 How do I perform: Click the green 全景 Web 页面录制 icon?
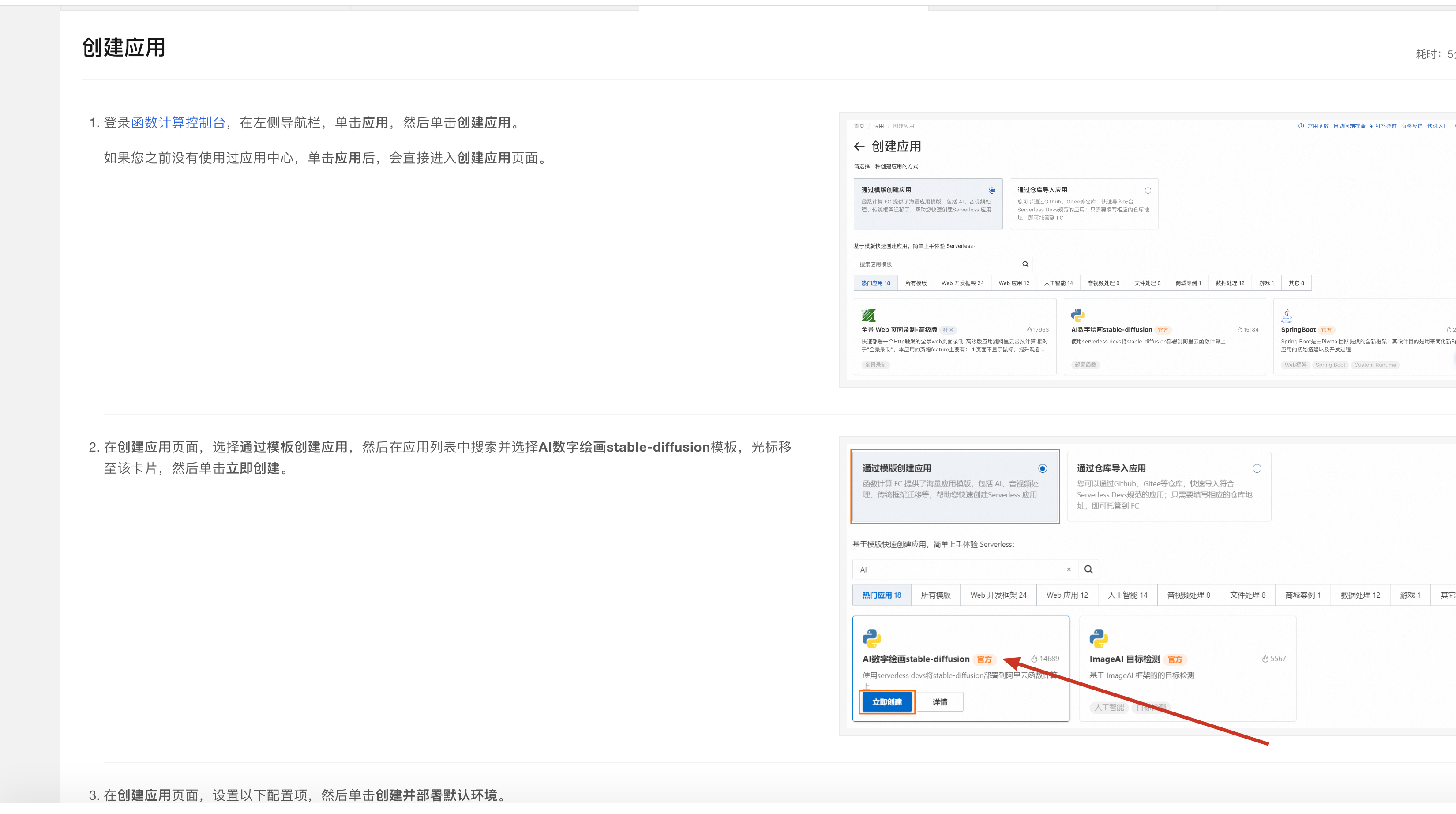[x=870, y=314]
